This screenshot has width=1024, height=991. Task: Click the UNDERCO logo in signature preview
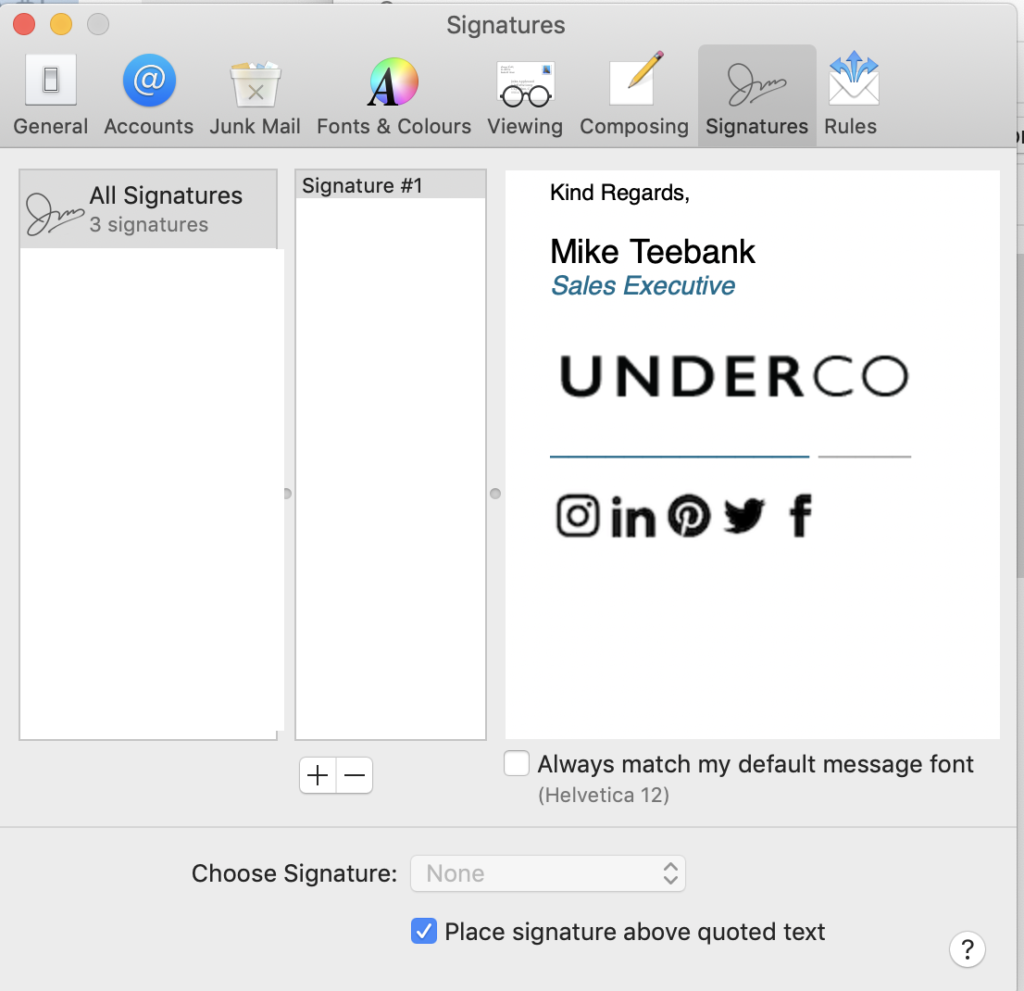click(x=734, y=376)
